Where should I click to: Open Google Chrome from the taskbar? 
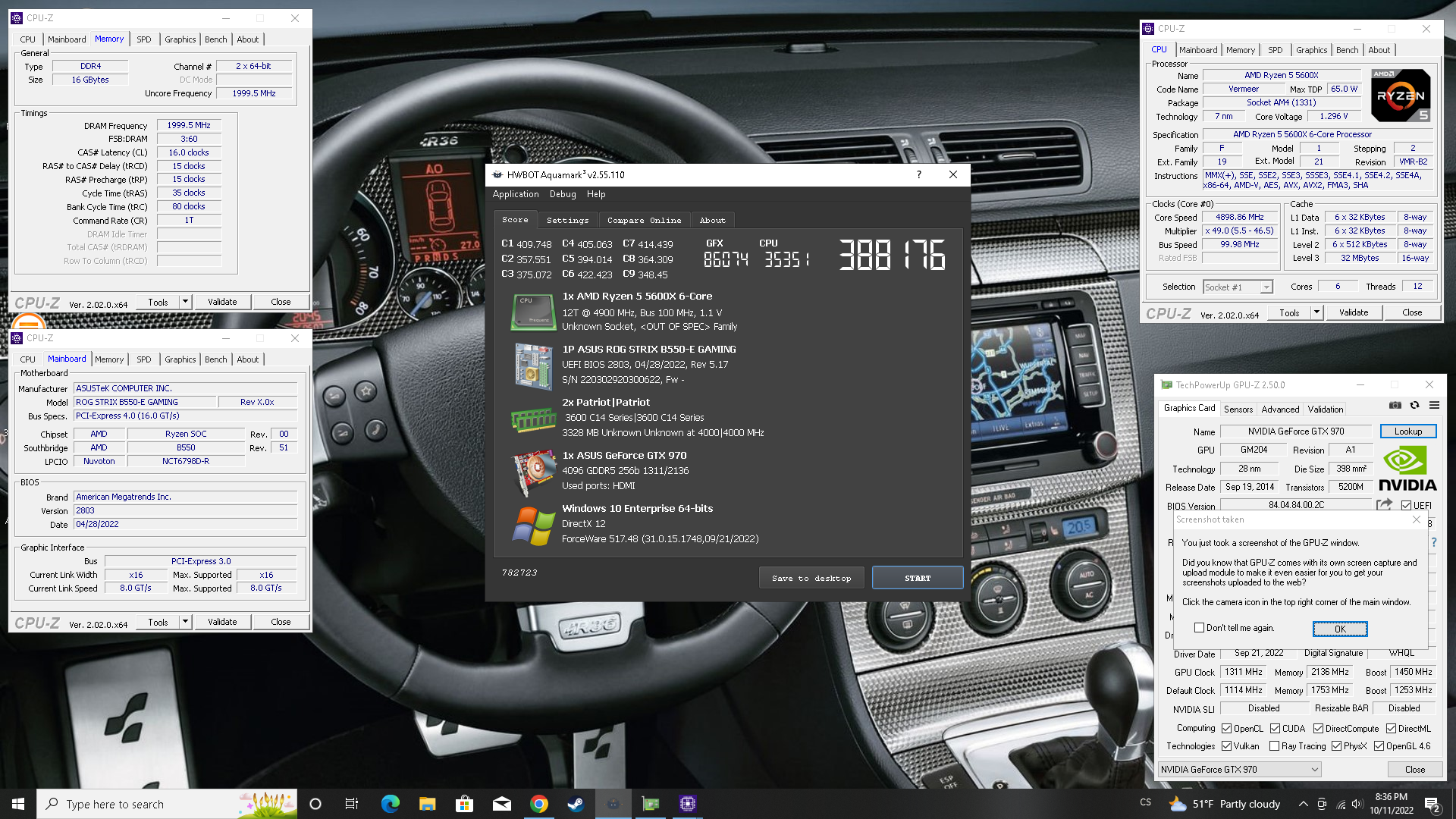539,804
